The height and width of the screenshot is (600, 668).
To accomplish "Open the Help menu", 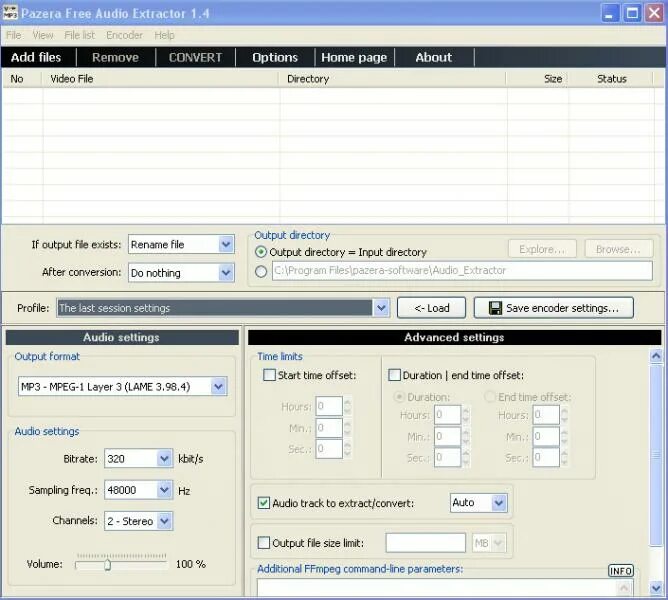I will [164, 35].
